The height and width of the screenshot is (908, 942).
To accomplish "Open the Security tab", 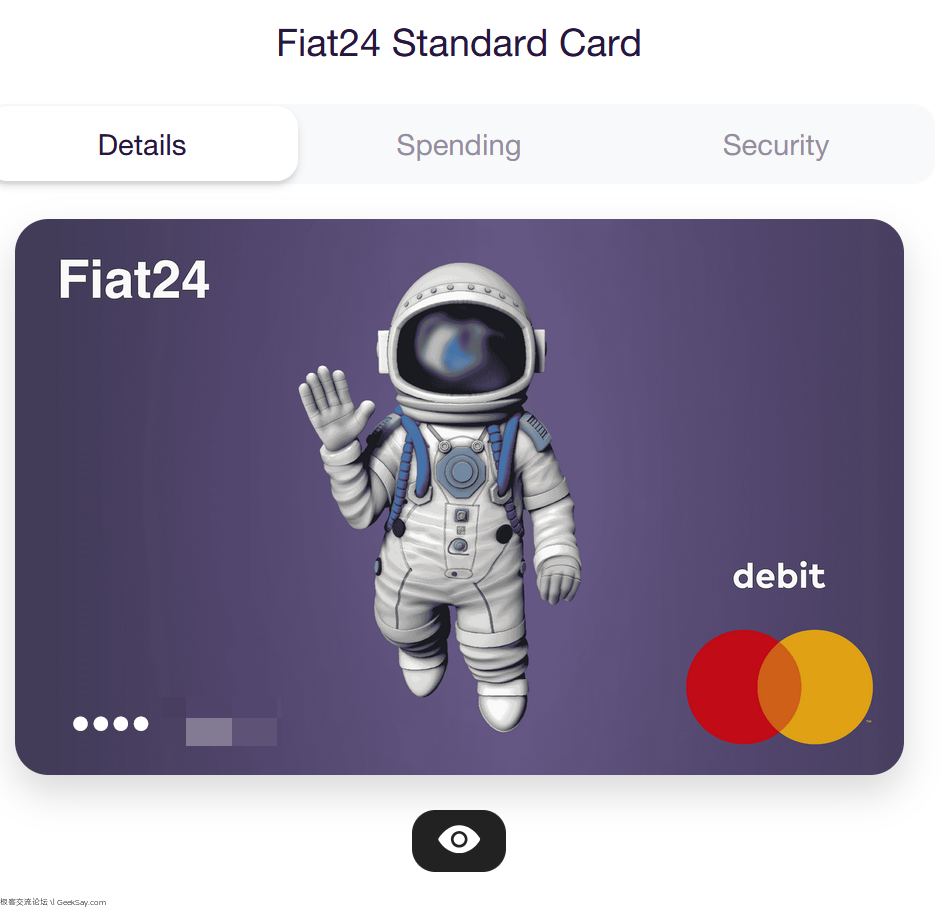I will click(775, 145).
